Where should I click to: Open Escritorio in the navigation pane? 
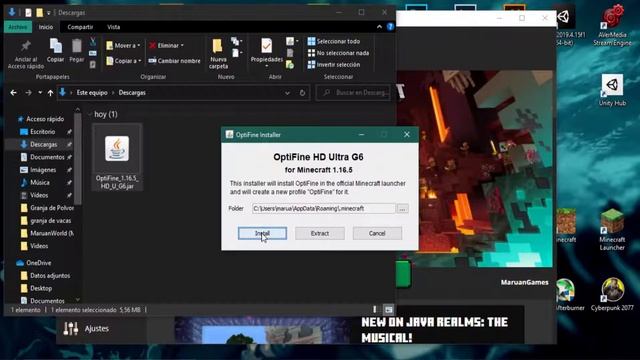(42, 131)
